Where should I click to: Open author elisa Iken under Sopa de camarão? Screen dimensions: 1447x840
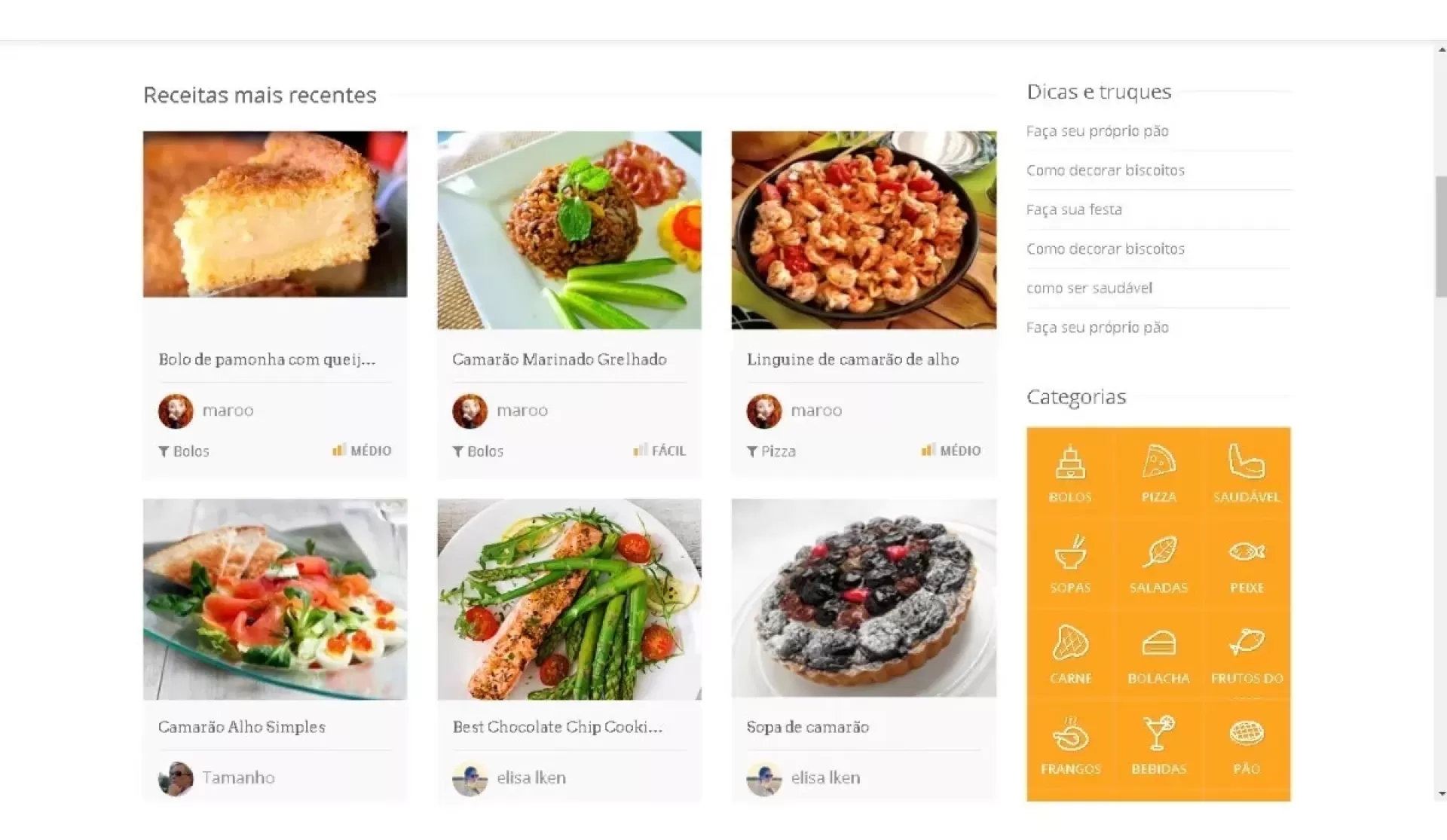pyautogui.click(x=825, y=777)
